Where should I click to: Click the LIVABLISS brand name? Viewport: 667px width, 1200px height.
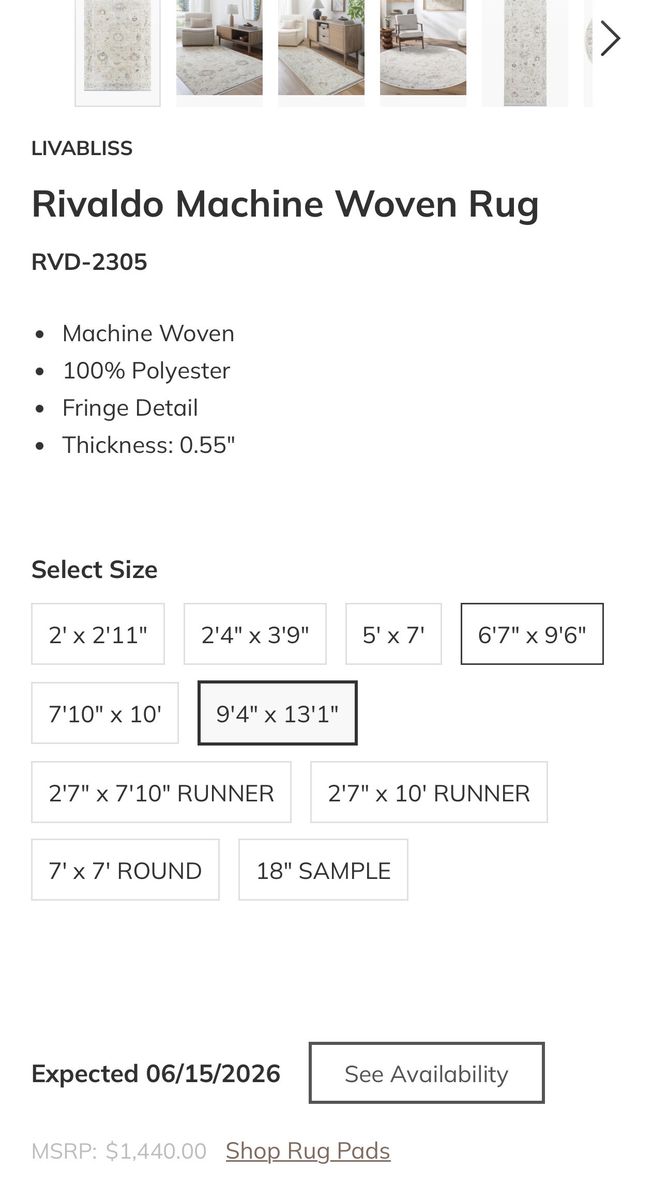pyautogui.click(x=82, y=148)
